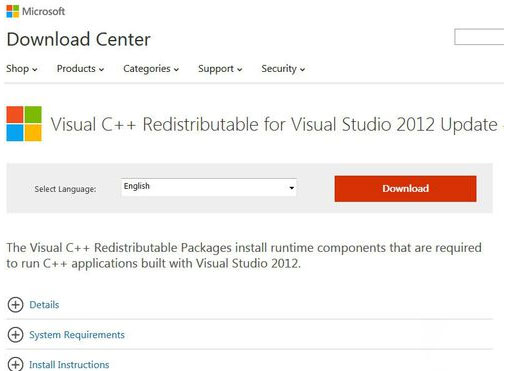Image resolution: width=505 pixels, height=371 pixels.
Task: Expand the System Requirements plus icon
Action: [15, 335]
